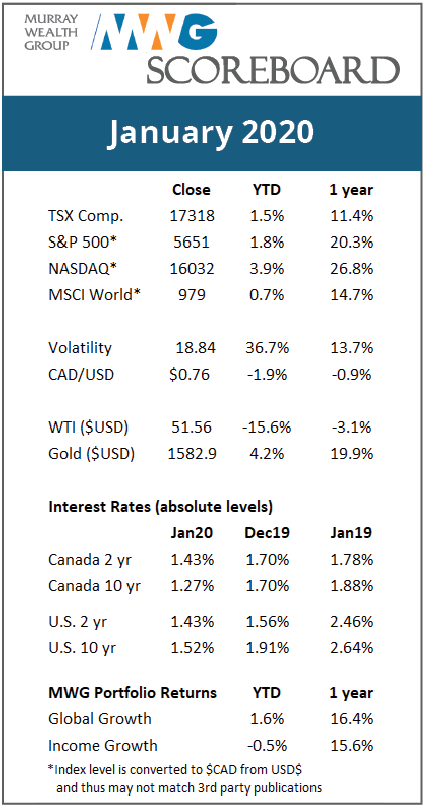Screen dimensions: 424x806
Task: Select the NASDAQ row label
Action: point(83,269)
